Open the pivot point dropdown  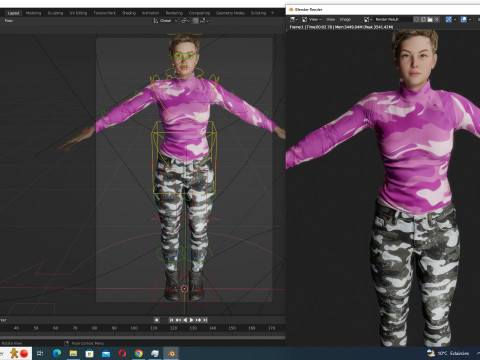coord(185,21)
